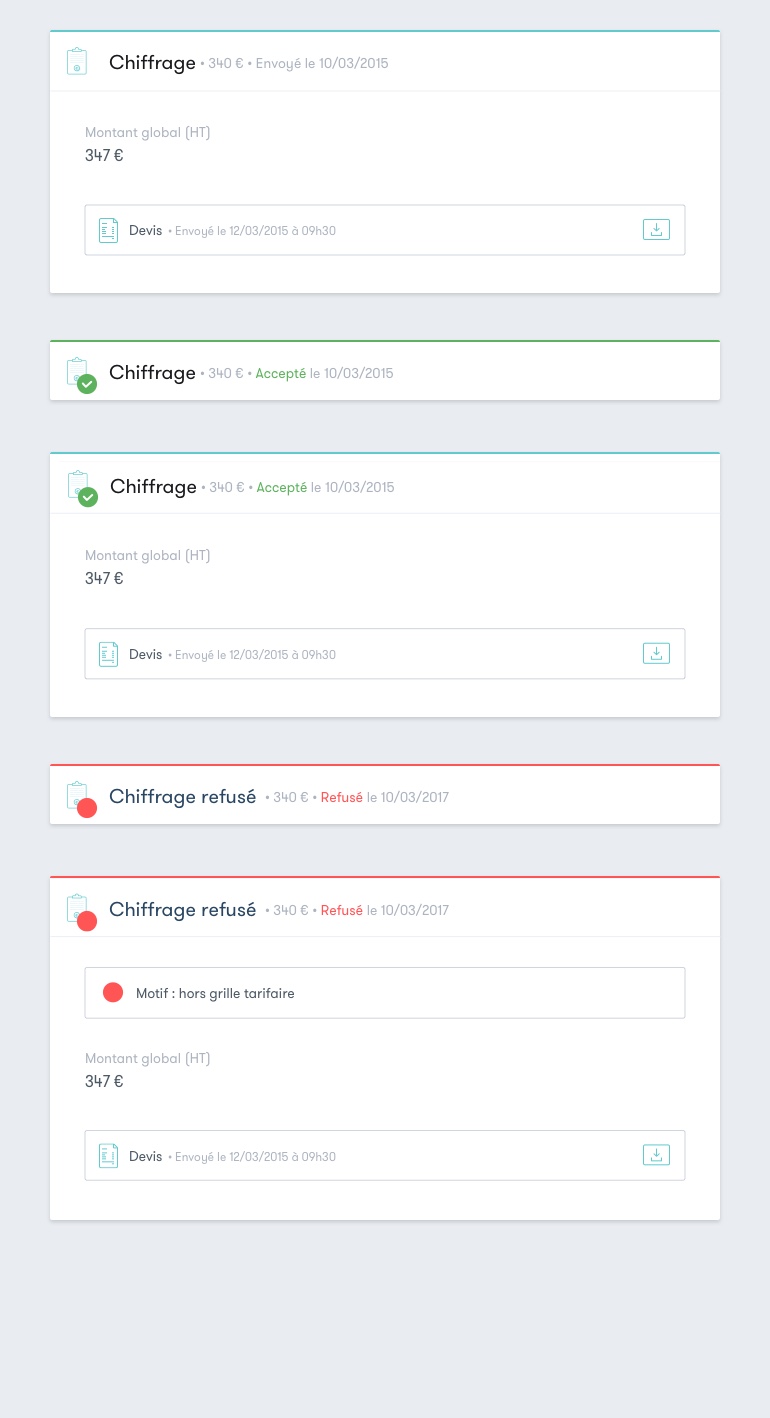Click the red status dot on the expanded Chiffrage refusé
Screen dimensions: 770x1418
click(x=87, y=921)
